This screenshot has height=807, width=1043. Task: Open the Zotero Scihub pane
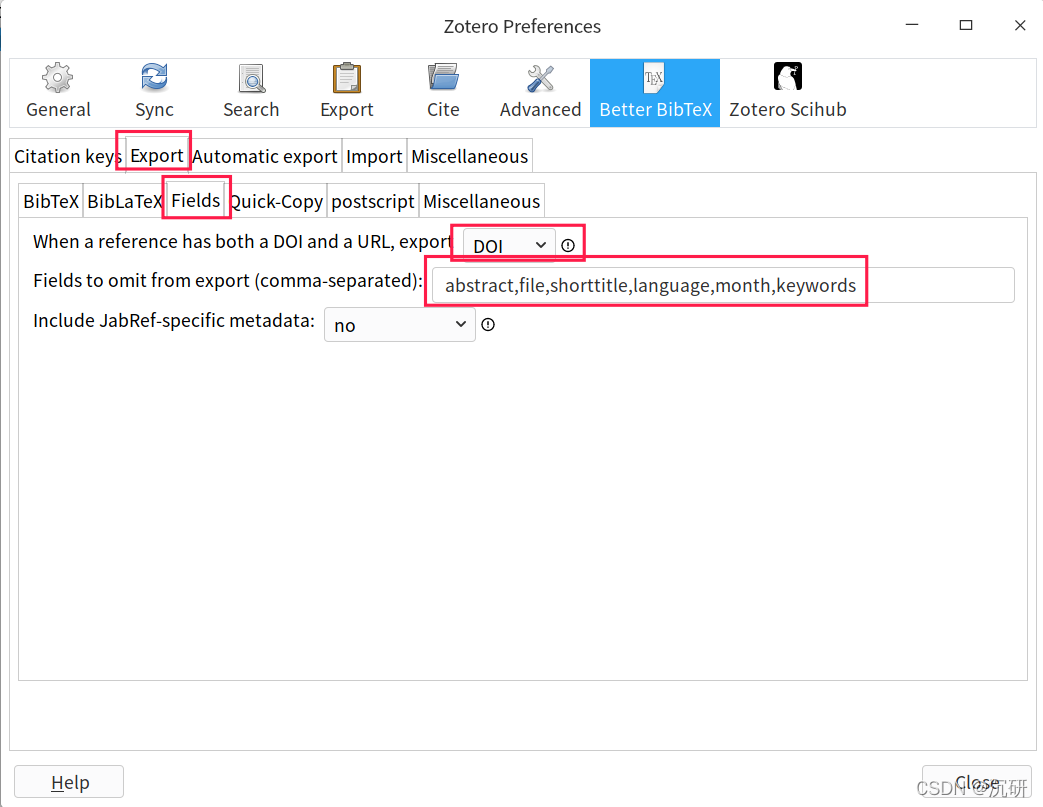pos(788,92)
